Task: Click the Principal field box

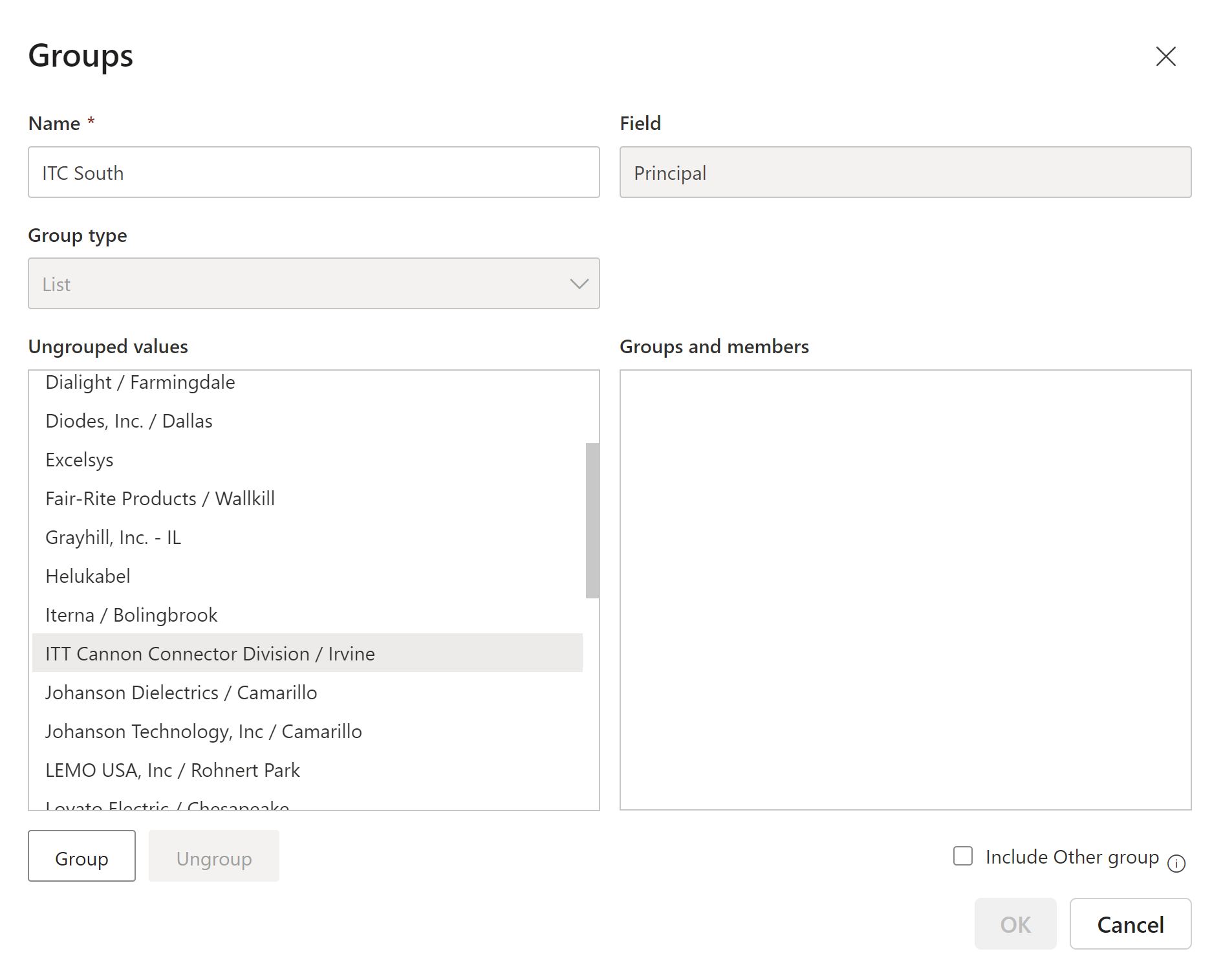Action: [905, 172]
